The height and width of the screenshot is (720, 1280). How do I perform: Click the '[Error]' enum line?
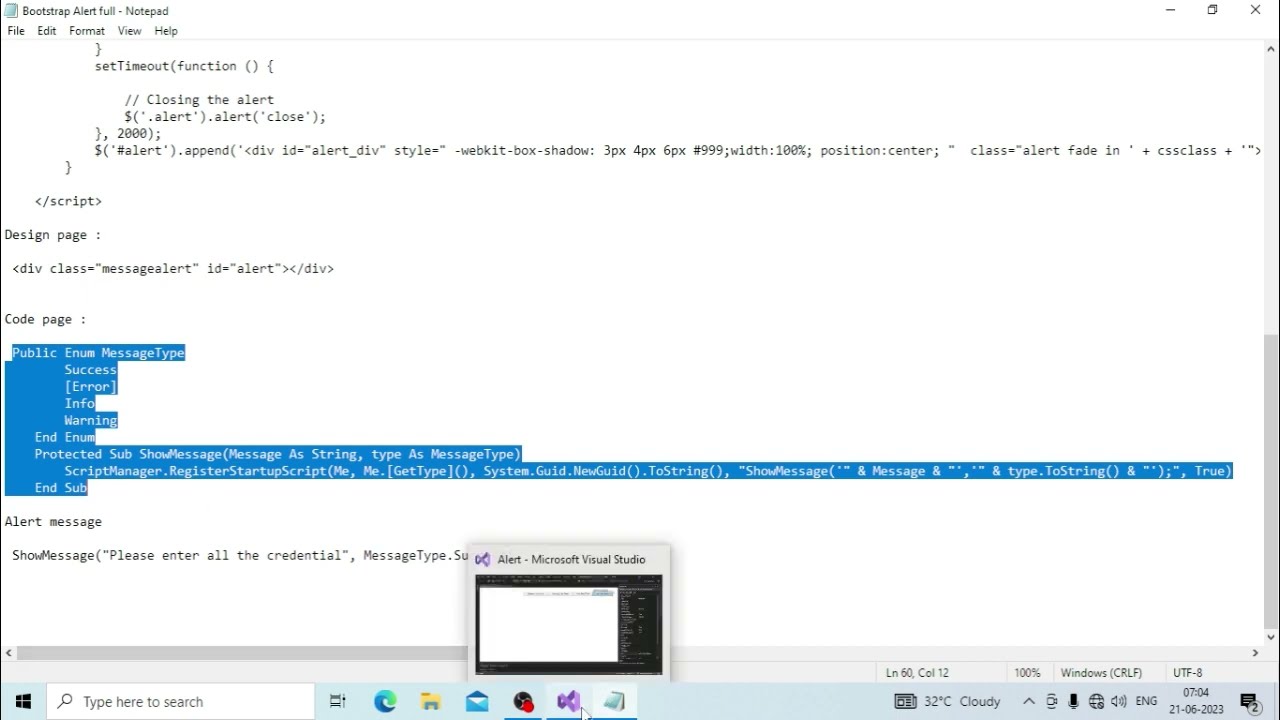91,387
